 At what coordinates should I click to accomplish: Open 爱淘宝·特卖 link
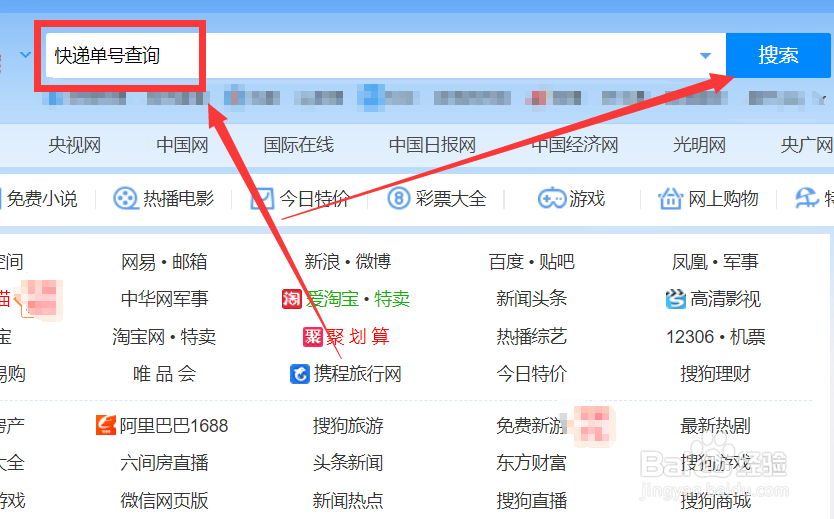tap(357, 299)
